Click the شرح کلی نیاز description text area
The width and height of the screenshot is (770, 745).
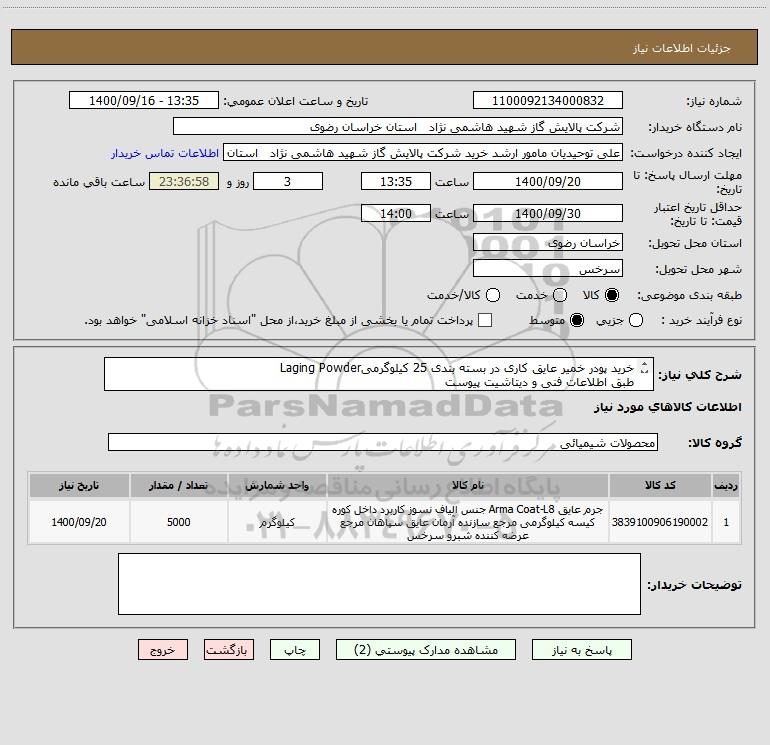379,374
